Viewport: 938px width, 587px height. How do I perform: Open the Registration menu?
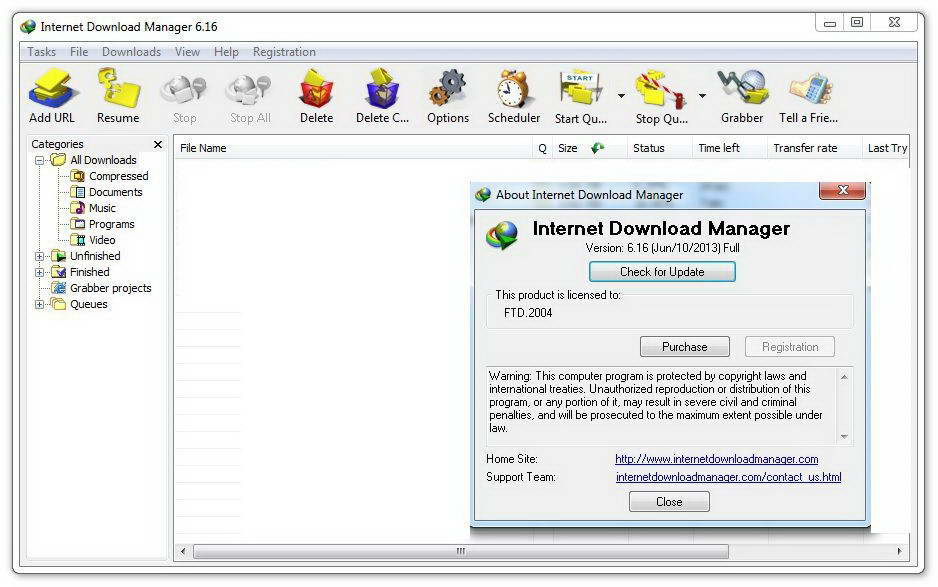pos(283,51)
